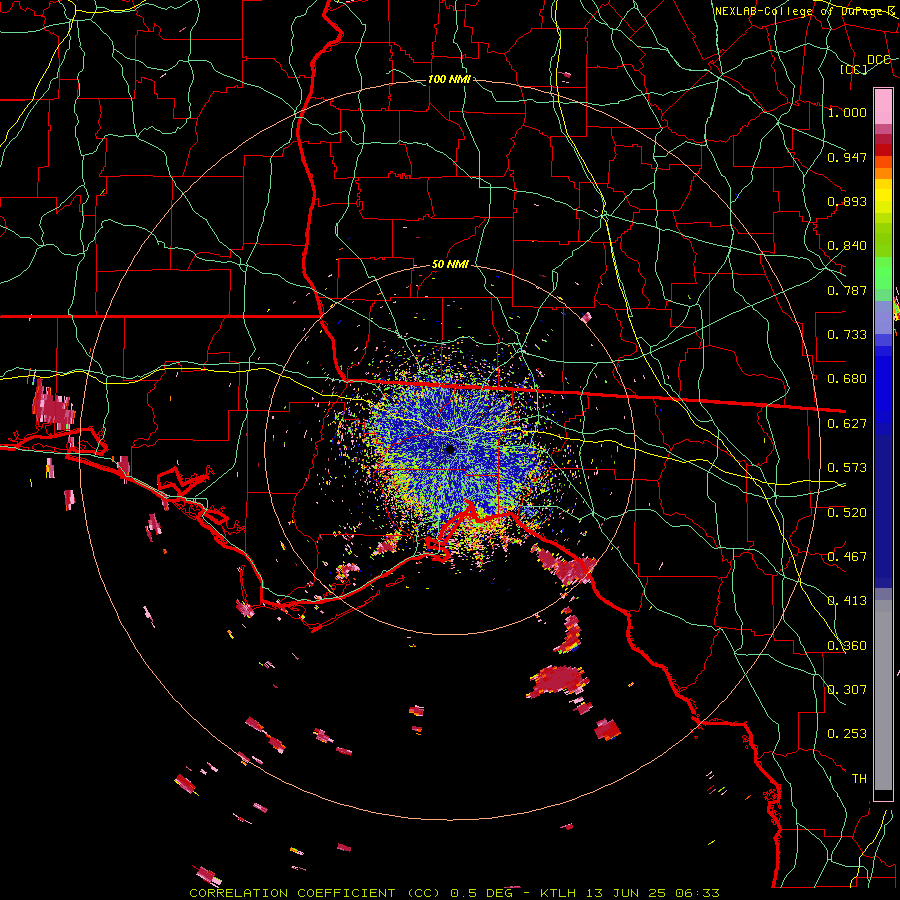Select the 0.627 scale label
This screenshot has height=900, width=900.
coord(847,423)
